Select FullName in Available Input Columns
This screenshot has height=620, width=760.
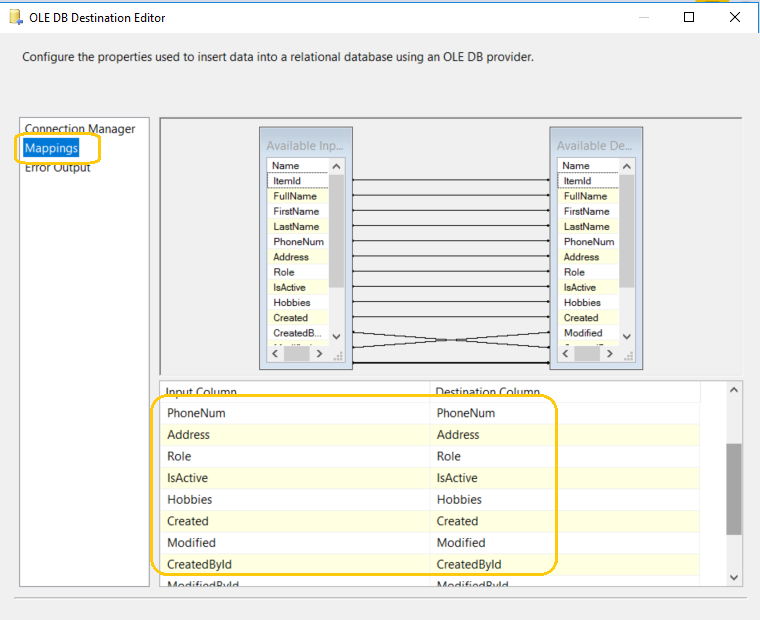pyautogui.click(x=298, y=196)
